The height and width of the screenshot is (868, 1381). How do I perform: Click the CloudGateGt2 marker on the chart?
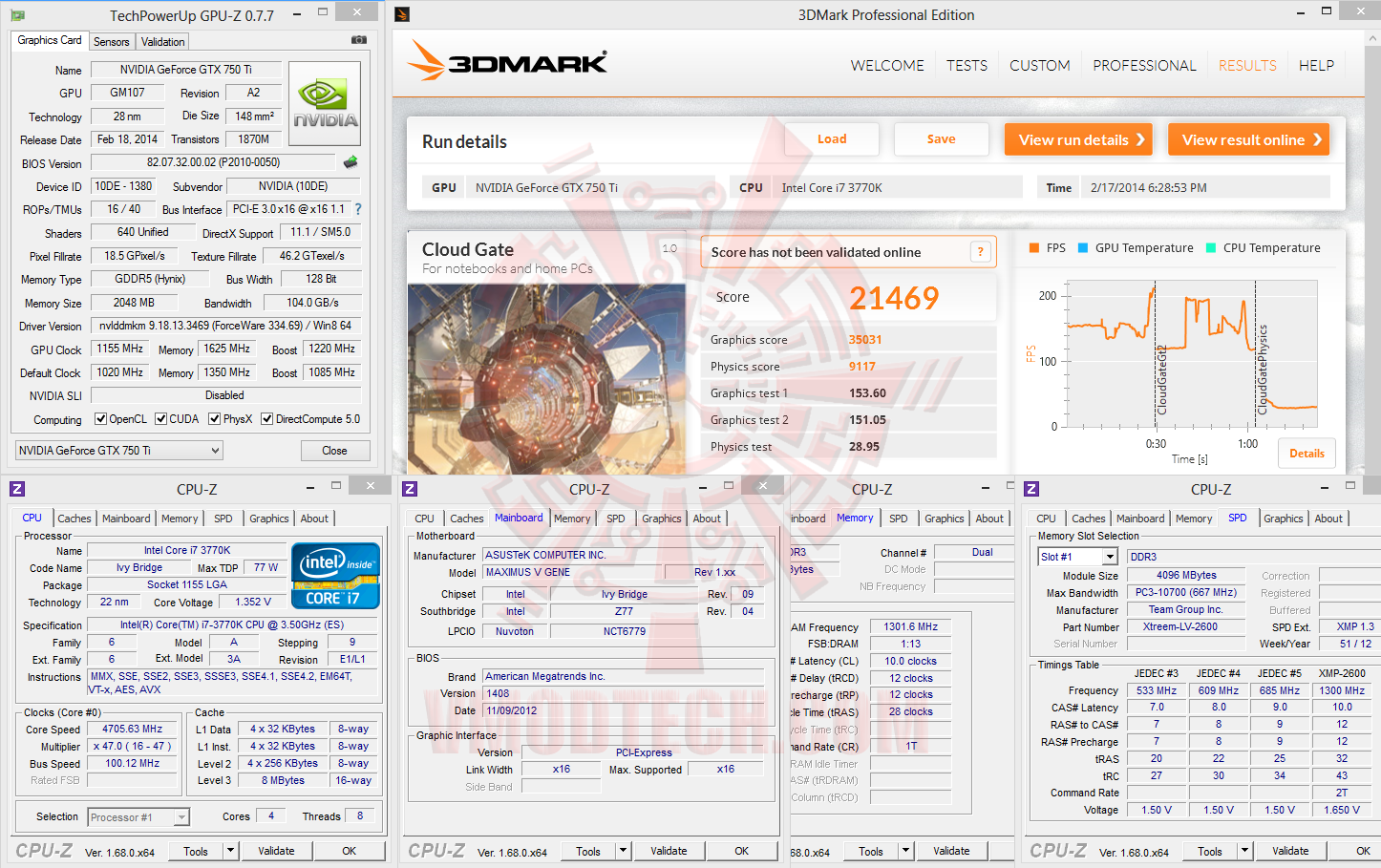[x=1161, y=379]
